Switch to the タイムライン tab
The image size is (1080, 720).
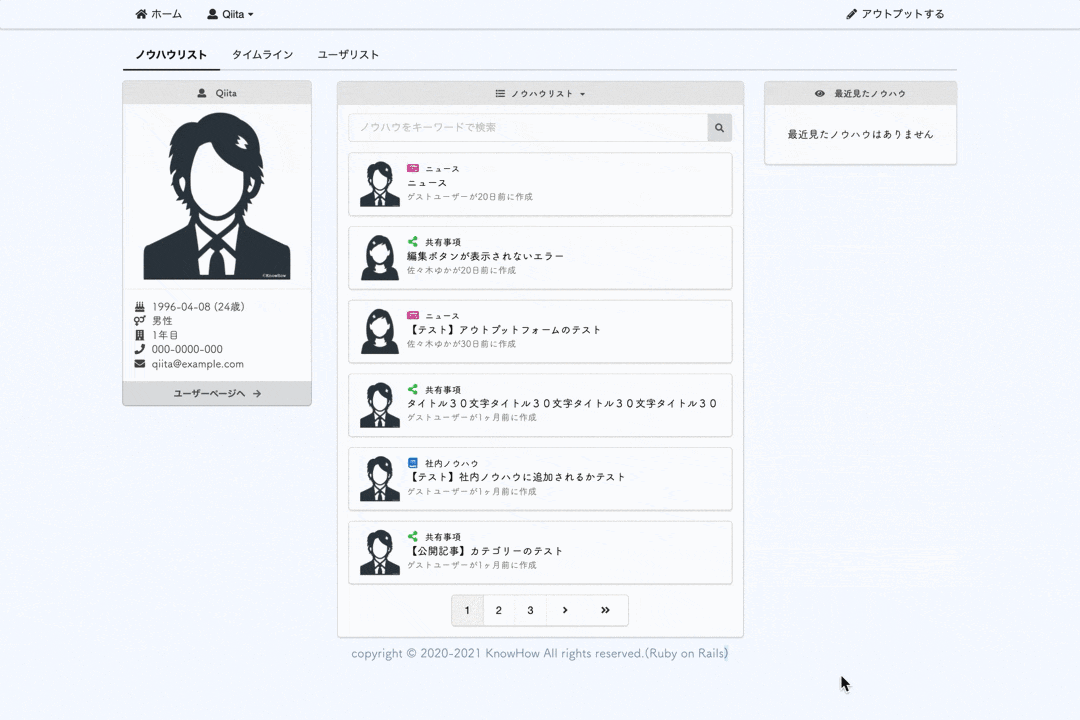(x=262, y=55)
